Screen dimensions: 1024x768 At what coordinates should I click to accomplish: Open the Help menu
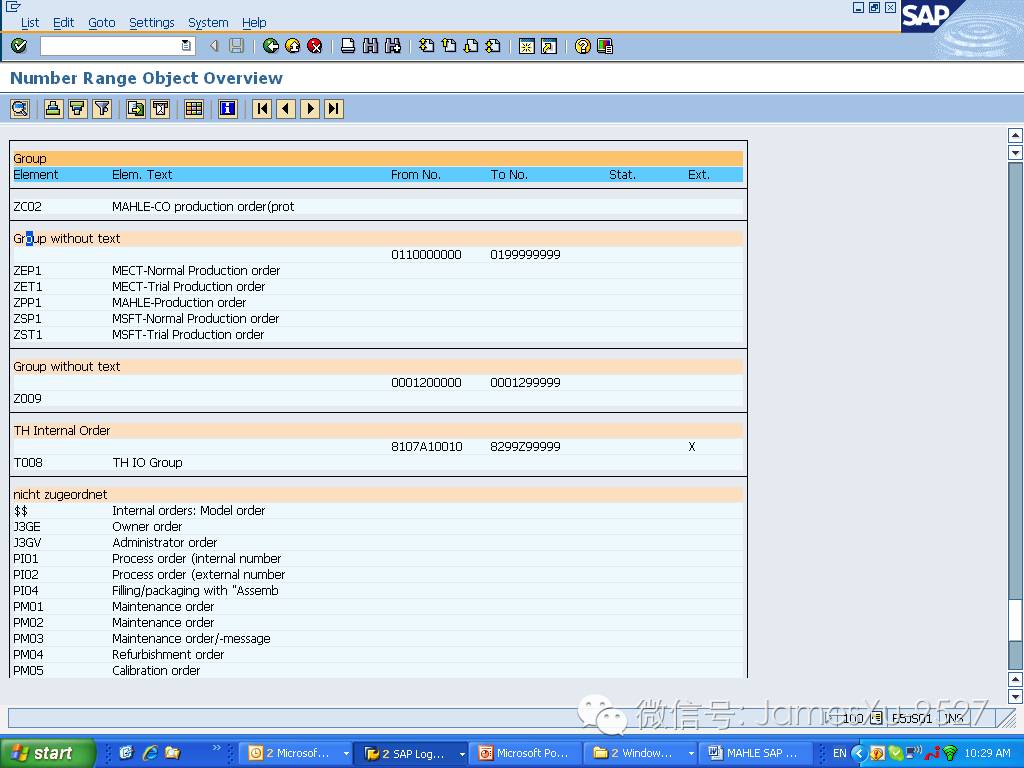point(254,23)
